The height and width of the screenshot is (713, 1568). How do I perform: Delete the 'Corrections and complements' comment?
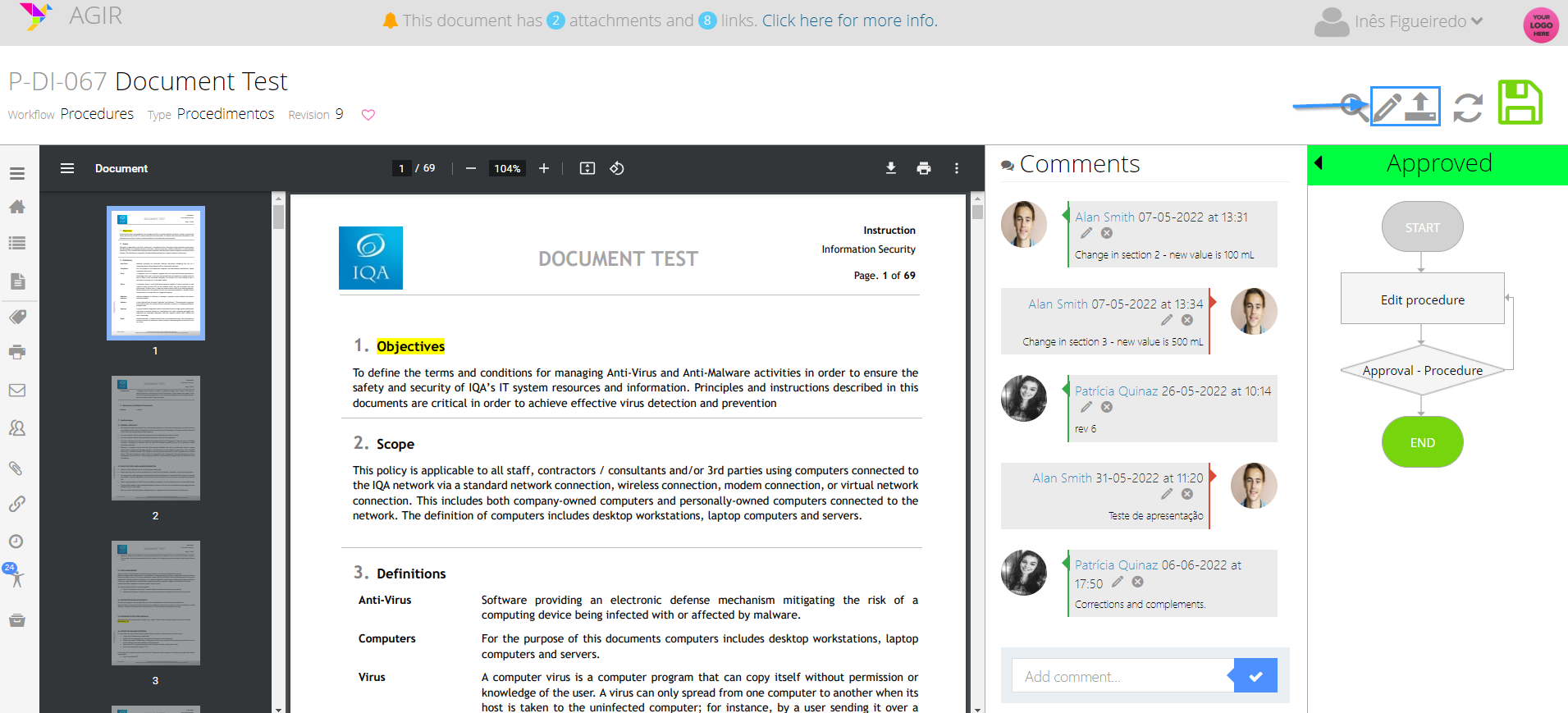(x=1138, y=582)
